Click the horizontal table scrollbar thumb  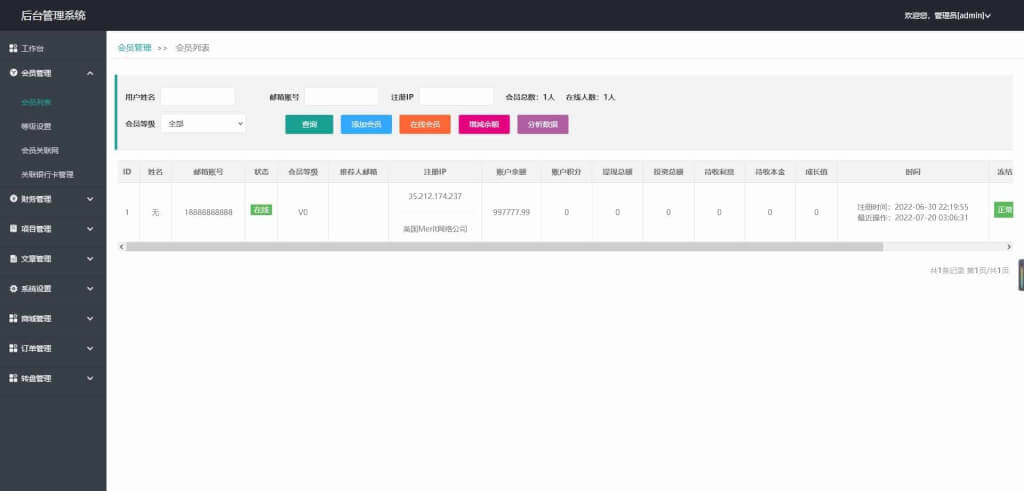(x=504, y=247)
